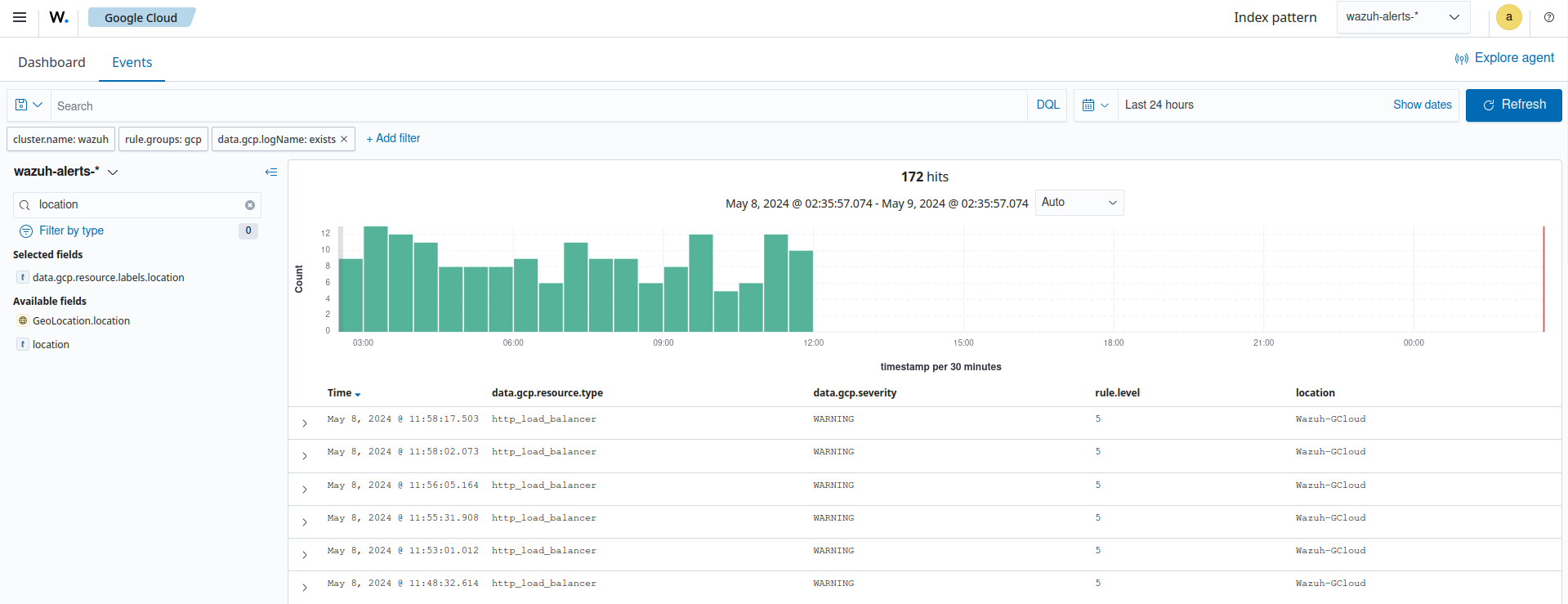Open the hamburger navigation menu
The image size is (1568, 604).
20,17
